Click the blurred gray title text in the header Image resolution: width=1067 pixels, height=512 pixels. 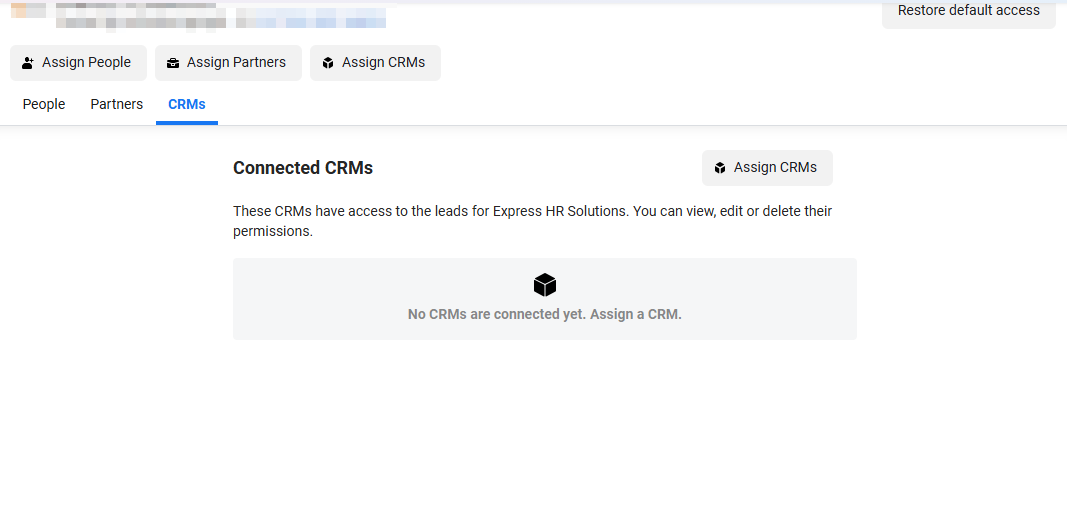(140, 16)
